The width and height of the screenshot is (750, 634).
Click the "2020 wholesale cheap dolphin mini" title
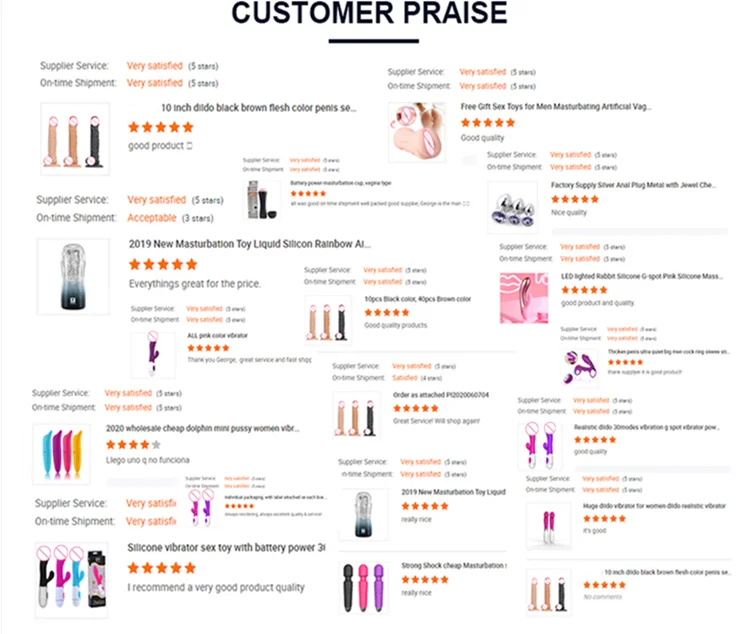[x=202, y=428]
